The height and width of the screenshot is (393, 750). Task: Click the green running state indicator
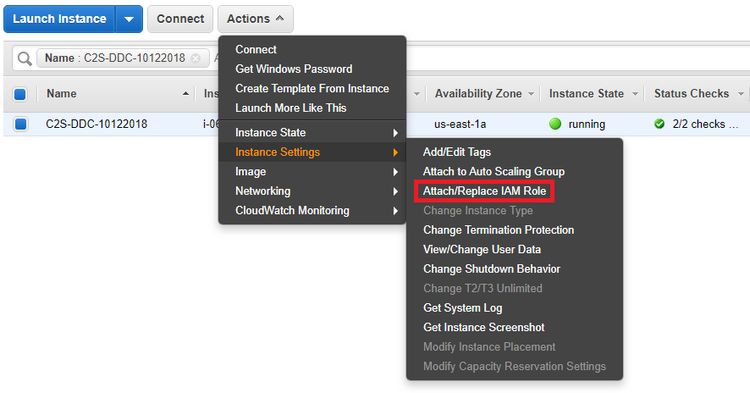coord(555,124)
